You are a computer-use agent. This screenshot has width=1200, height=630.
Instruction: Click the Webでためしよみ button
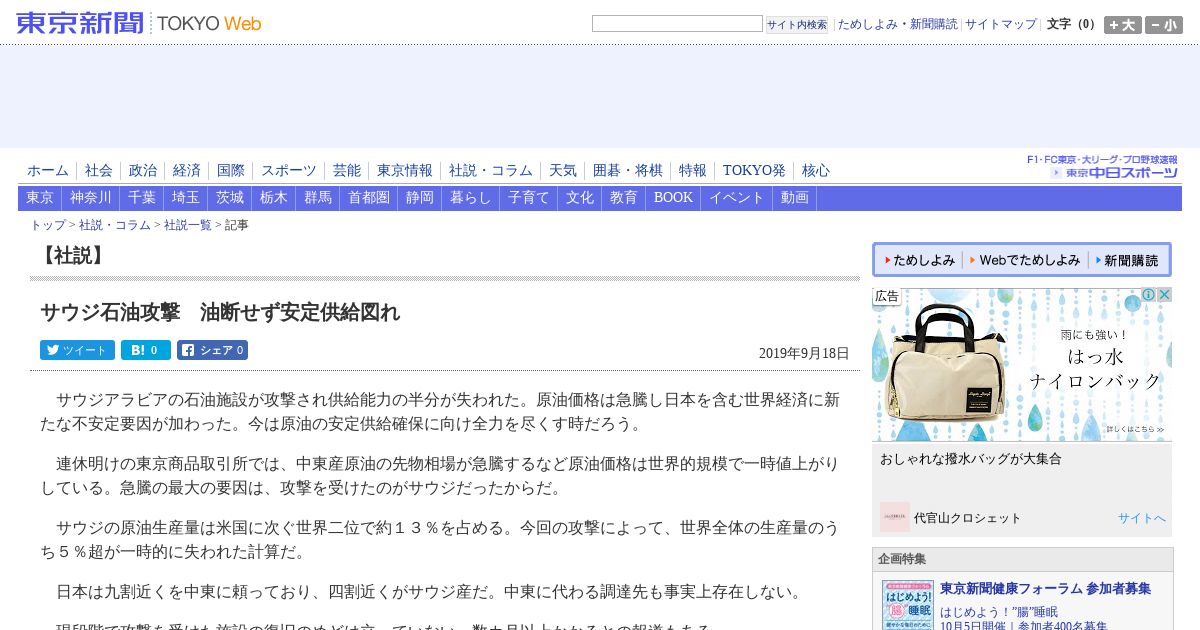coord(1025,260)
